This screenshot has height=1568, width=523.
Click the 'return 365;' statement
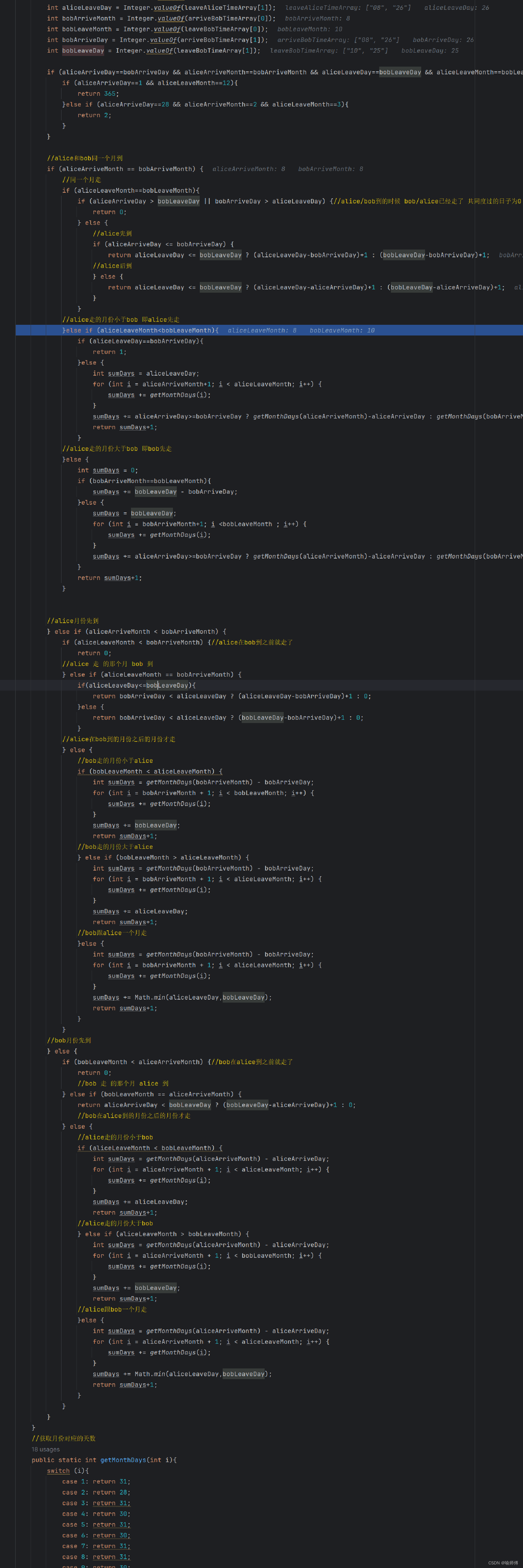click(98, 94)
